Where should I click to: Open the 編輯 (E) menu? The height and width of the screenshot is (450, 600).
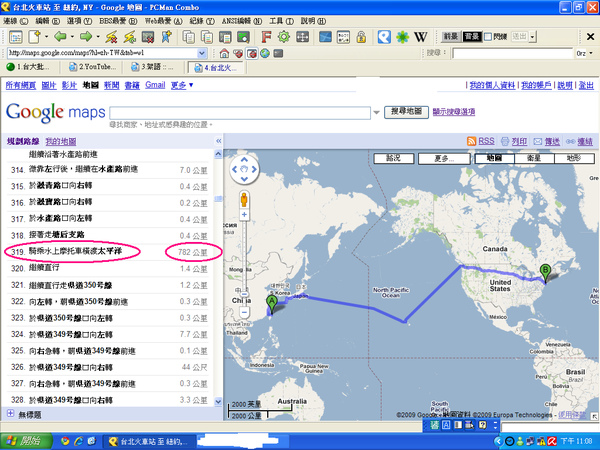coord(48,21)
